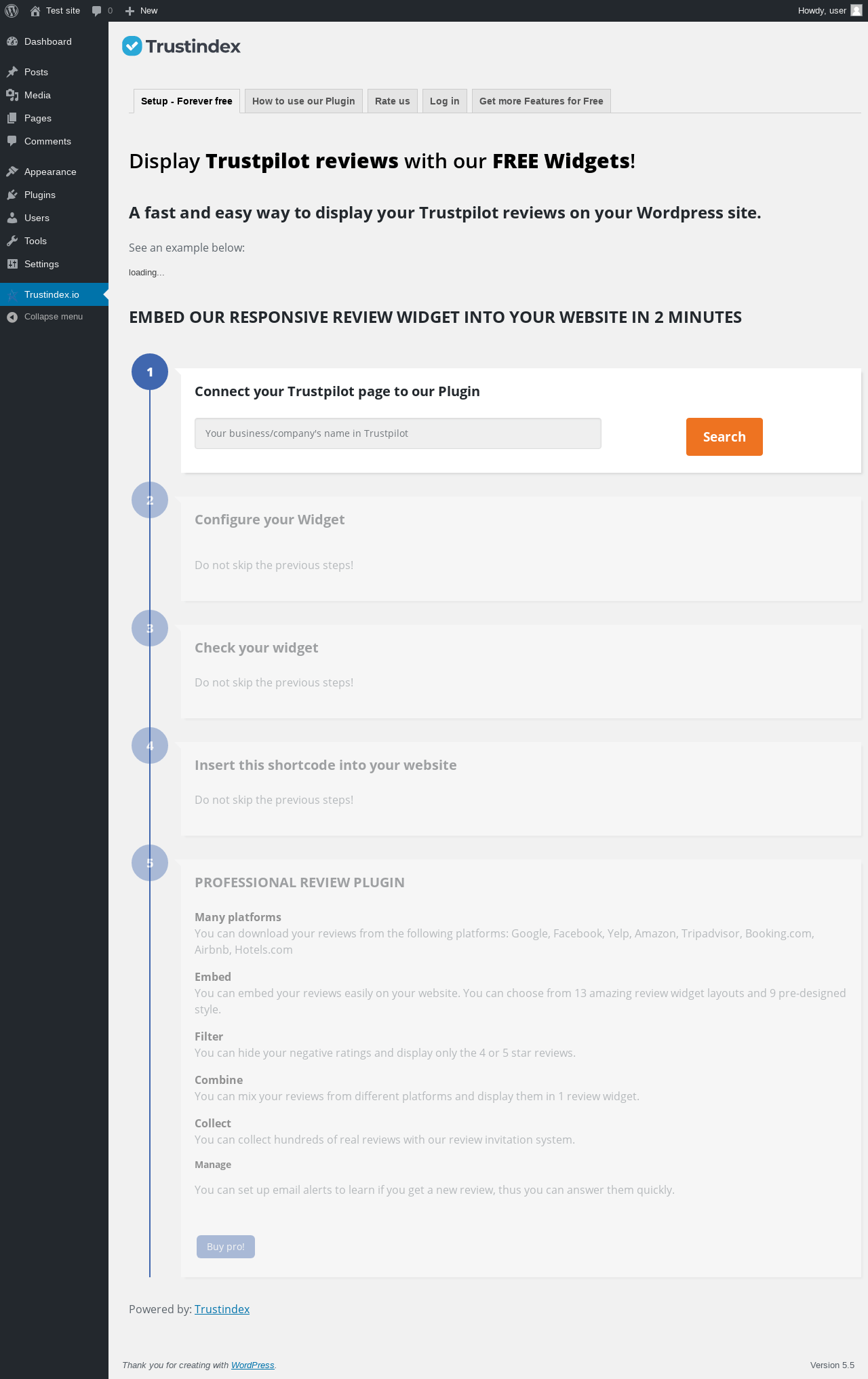Click the Tools wrench icon
This screenshot has height=1379, width=868.
tap(12, 241)
